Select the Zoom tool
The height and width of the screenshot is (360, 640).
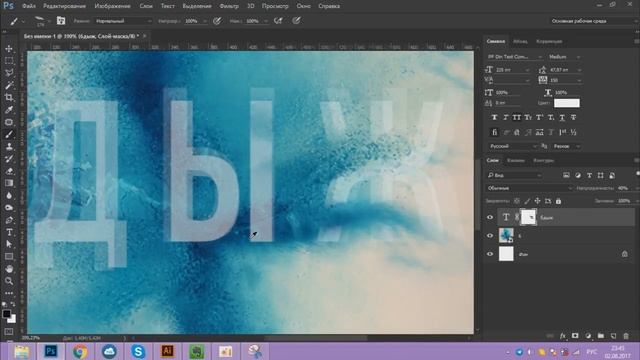point(9,281)
